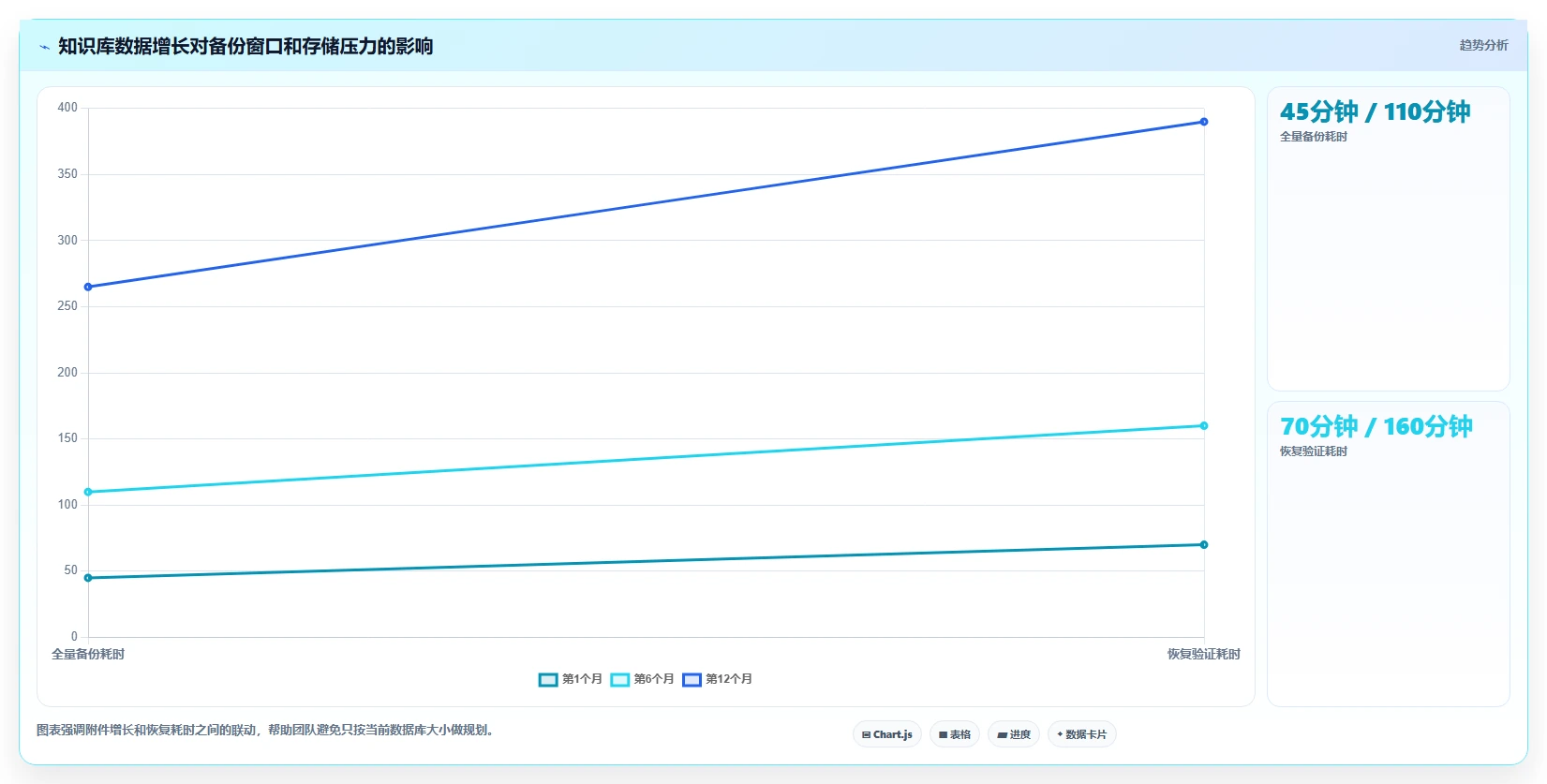Click the 趋势分析 label in header
The height and width of the screenshot is (784, 1547).
pyautogui.click(x=1483, y=45)
